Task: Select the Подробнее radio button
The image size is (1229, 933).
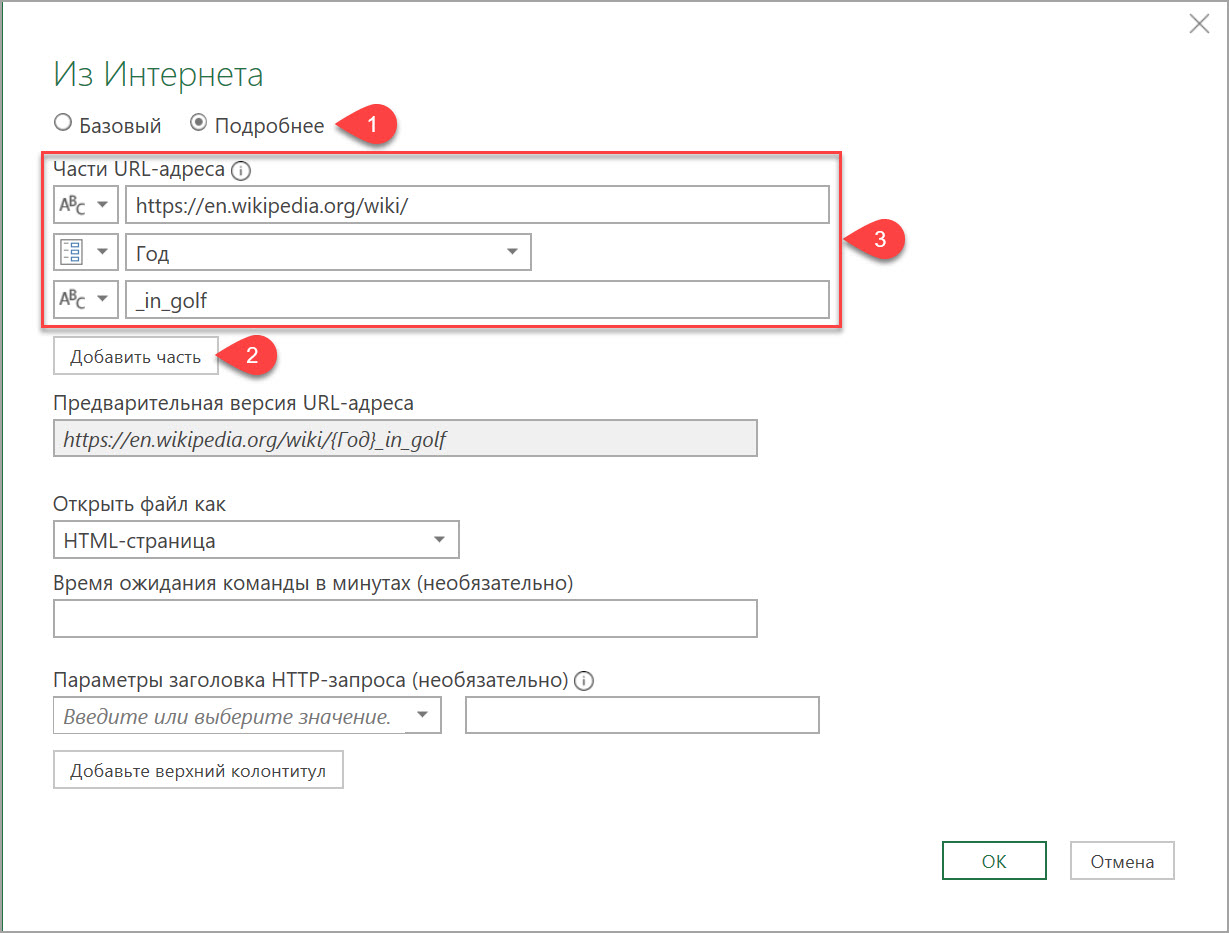Action: (198, 124)
